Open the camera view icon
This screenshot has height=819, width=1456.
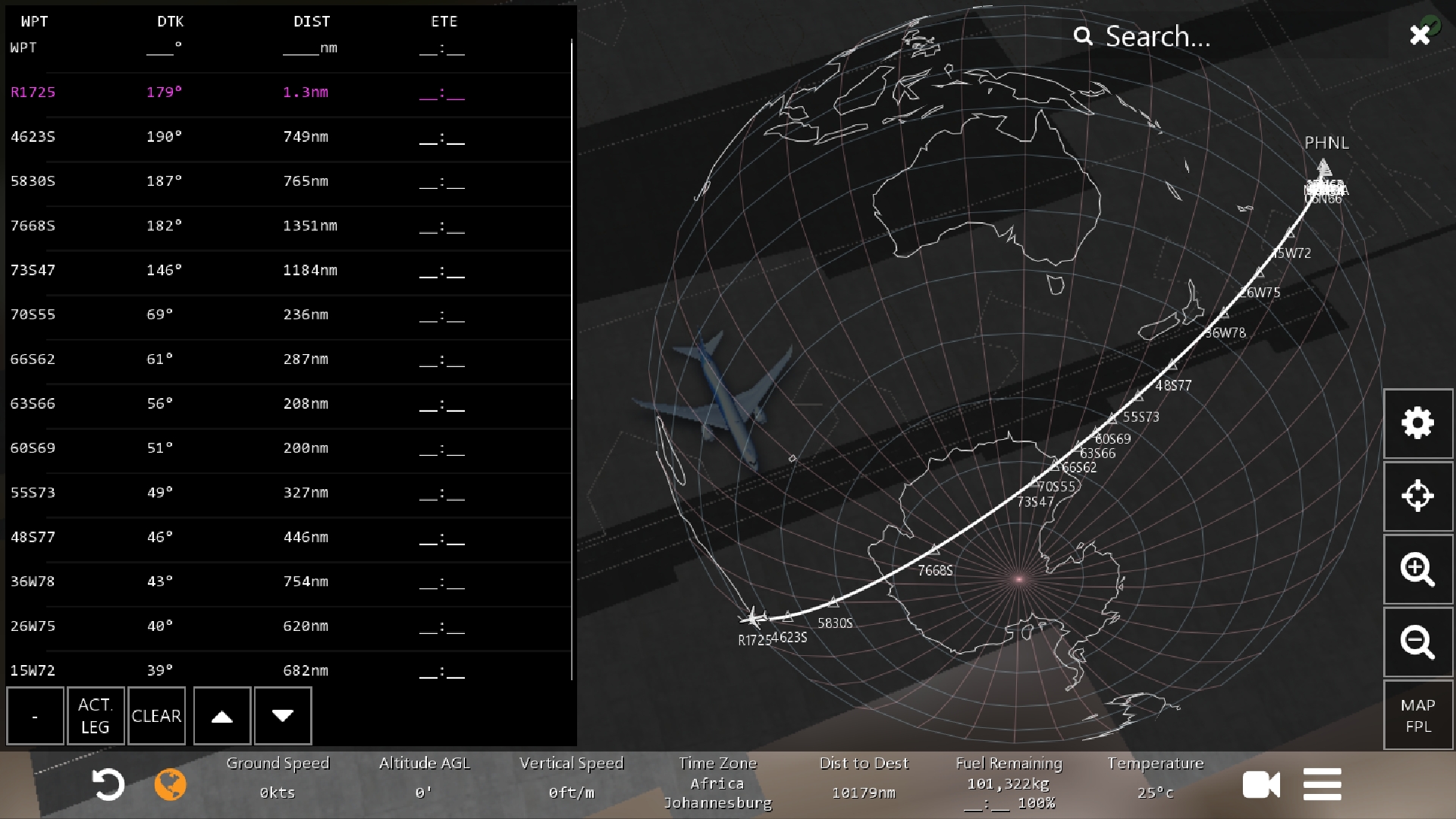tap(1261, 784)
